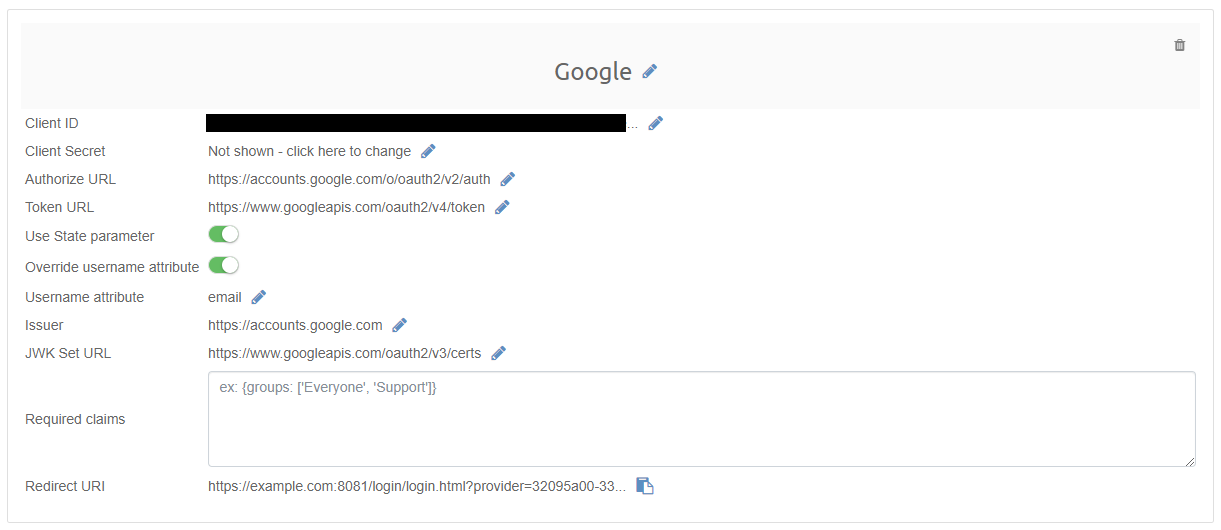The height and width of the screenshot is (530, 1221).
Task: Click the Google provider title heading
Action: tap(593, 72)
